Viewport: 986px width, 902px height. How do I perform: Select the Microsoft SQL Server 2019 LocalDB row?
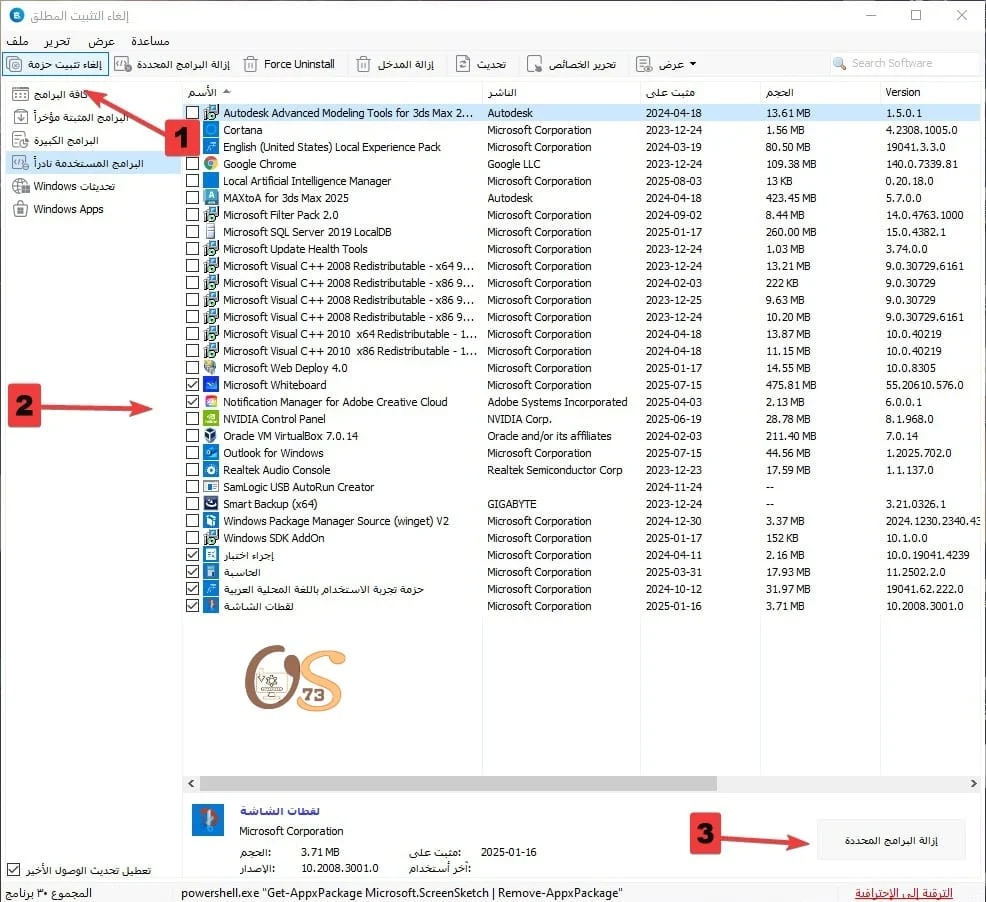[x=582, y=231]
